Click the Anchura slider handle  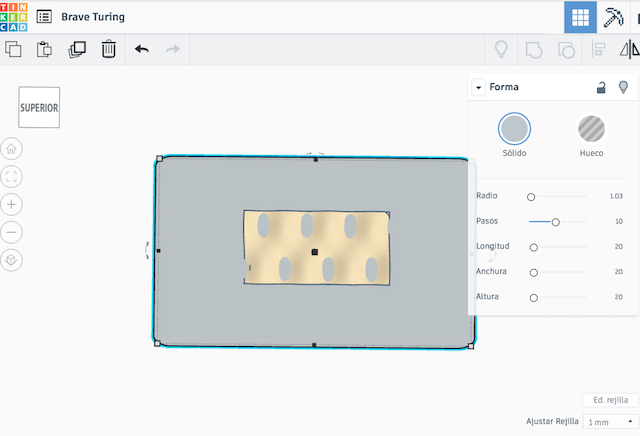pyautogui.click(x=533, y=273)
